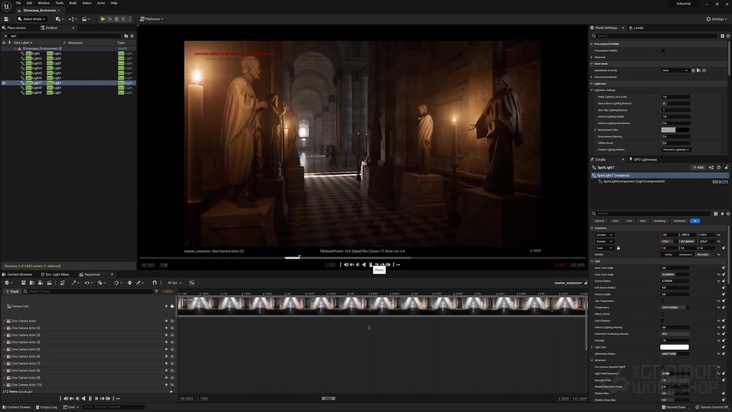Open the add content toolbar dropdown
Screen dimensions: 732x412
coord(59,19)
